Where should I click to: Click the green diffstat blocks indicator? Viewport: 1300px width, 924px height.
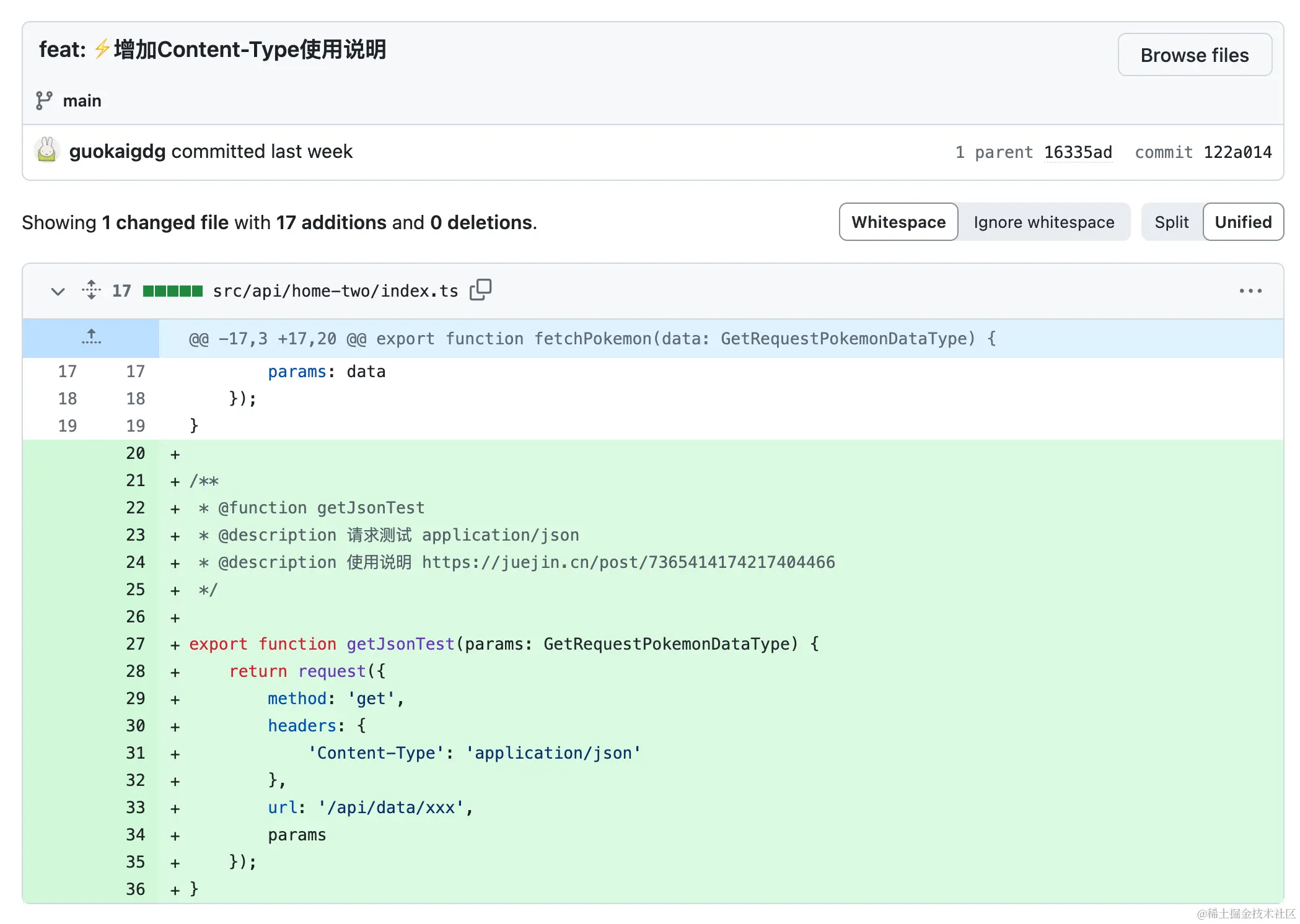pyautogui.click(x=172, y=291)
